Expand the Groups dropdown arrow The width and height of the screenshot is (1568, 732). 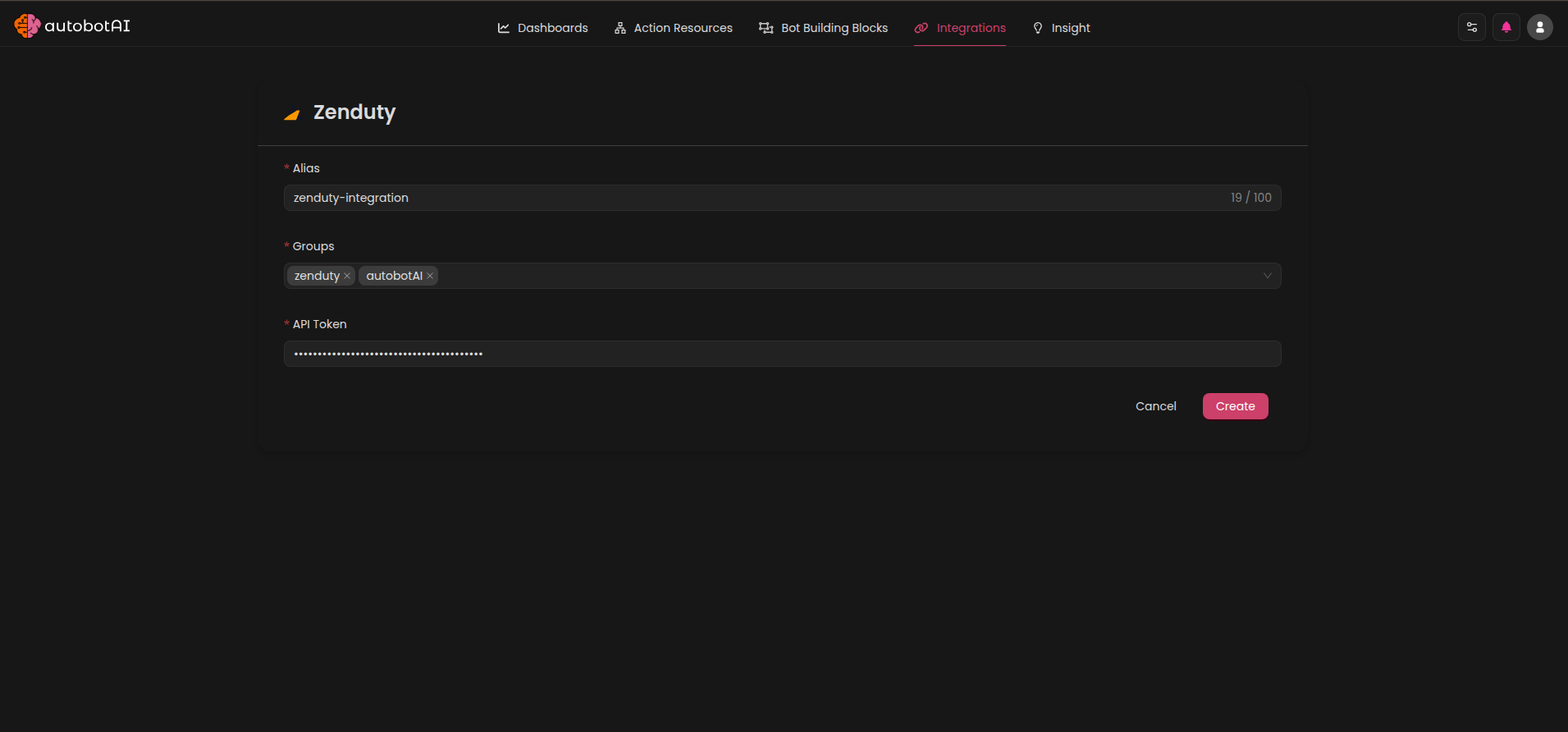point(1268,276)
